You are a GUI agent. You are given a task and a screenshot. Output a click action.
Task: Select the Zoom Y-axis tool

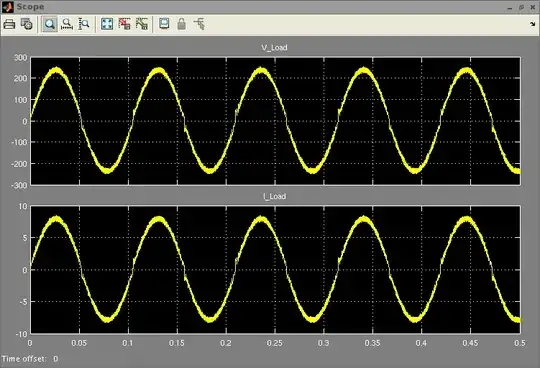84,24
